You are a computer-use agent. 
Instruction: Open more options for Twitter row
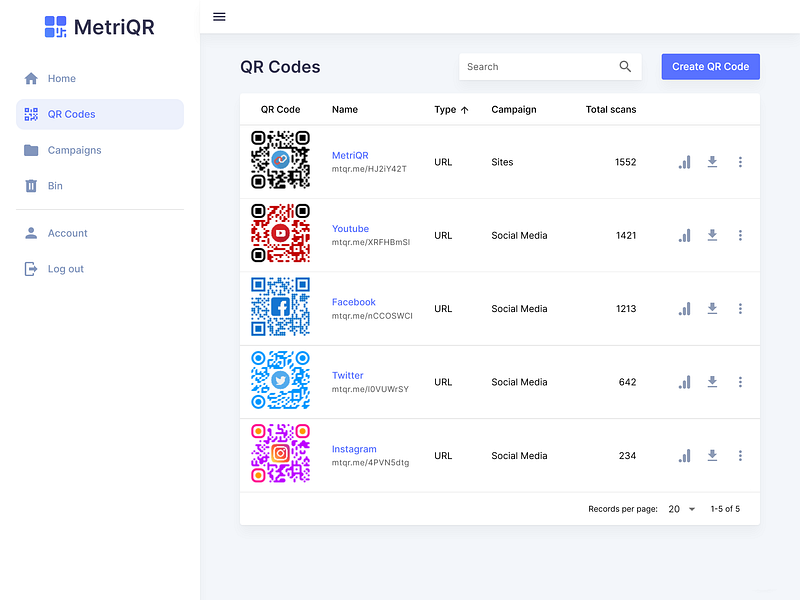click(x=740, y=382)
